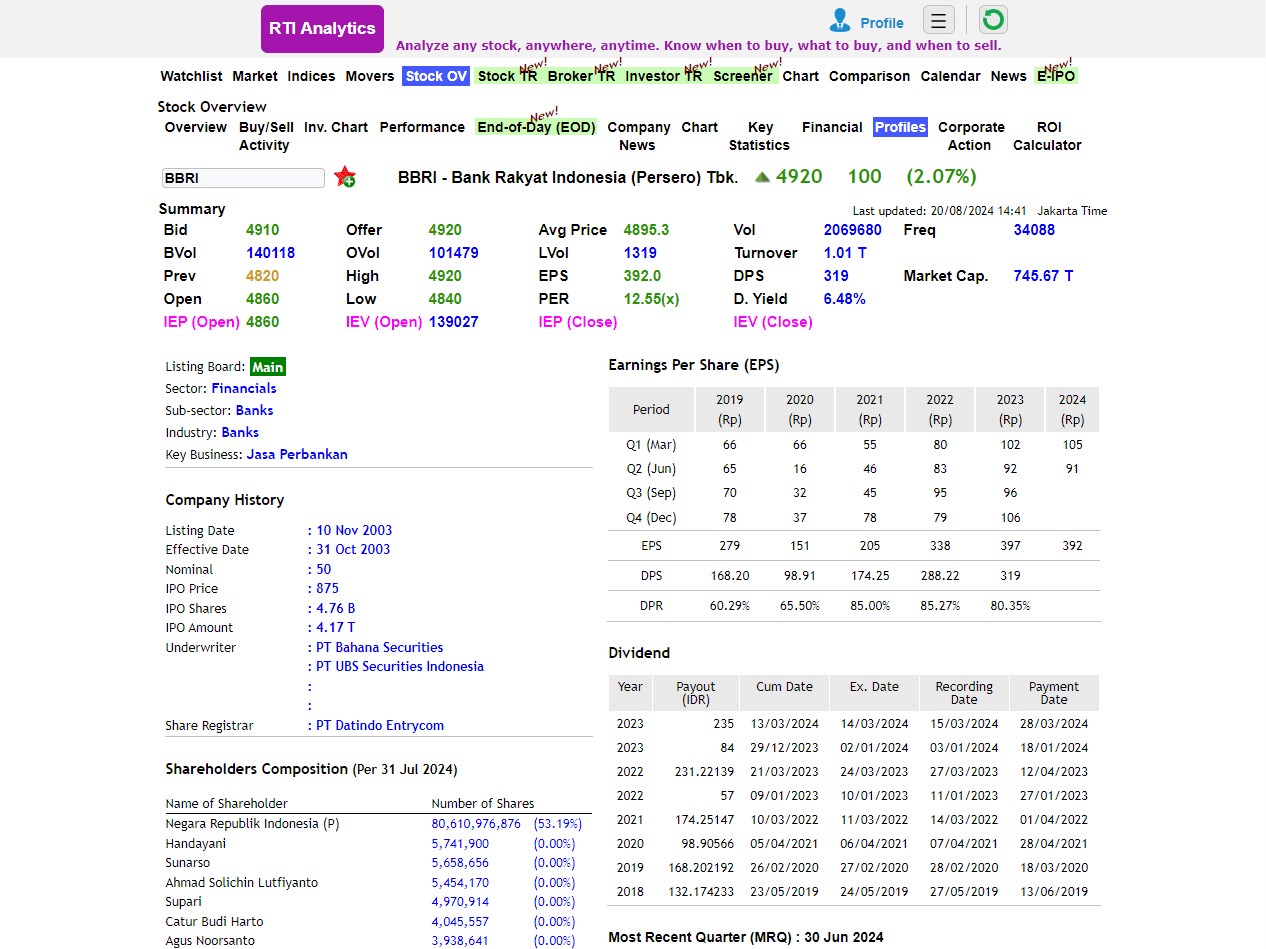Click the Main listing board badge

pos(268,367)
